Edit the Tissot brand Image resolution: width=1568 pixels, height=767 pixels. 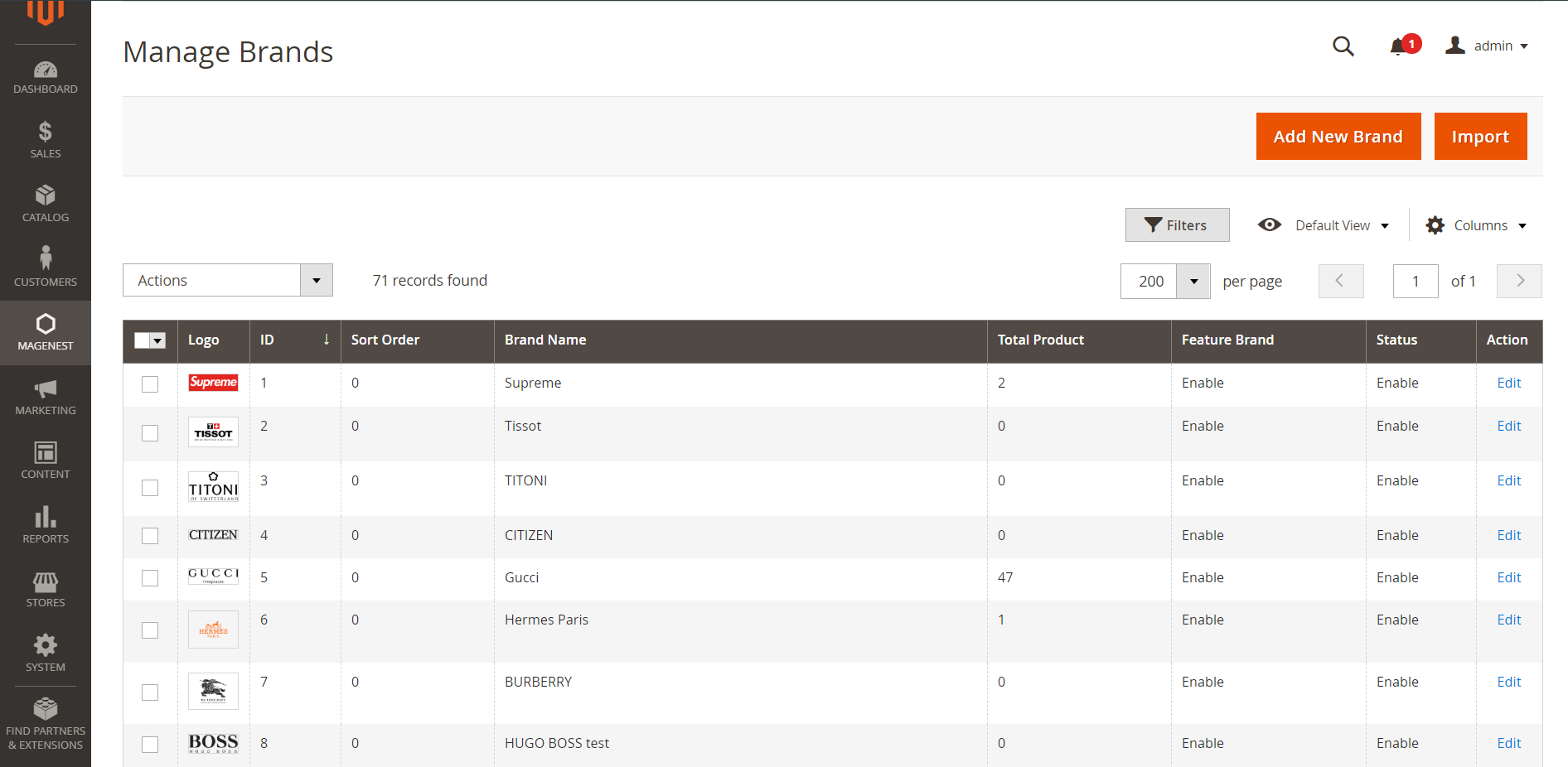1508,426
